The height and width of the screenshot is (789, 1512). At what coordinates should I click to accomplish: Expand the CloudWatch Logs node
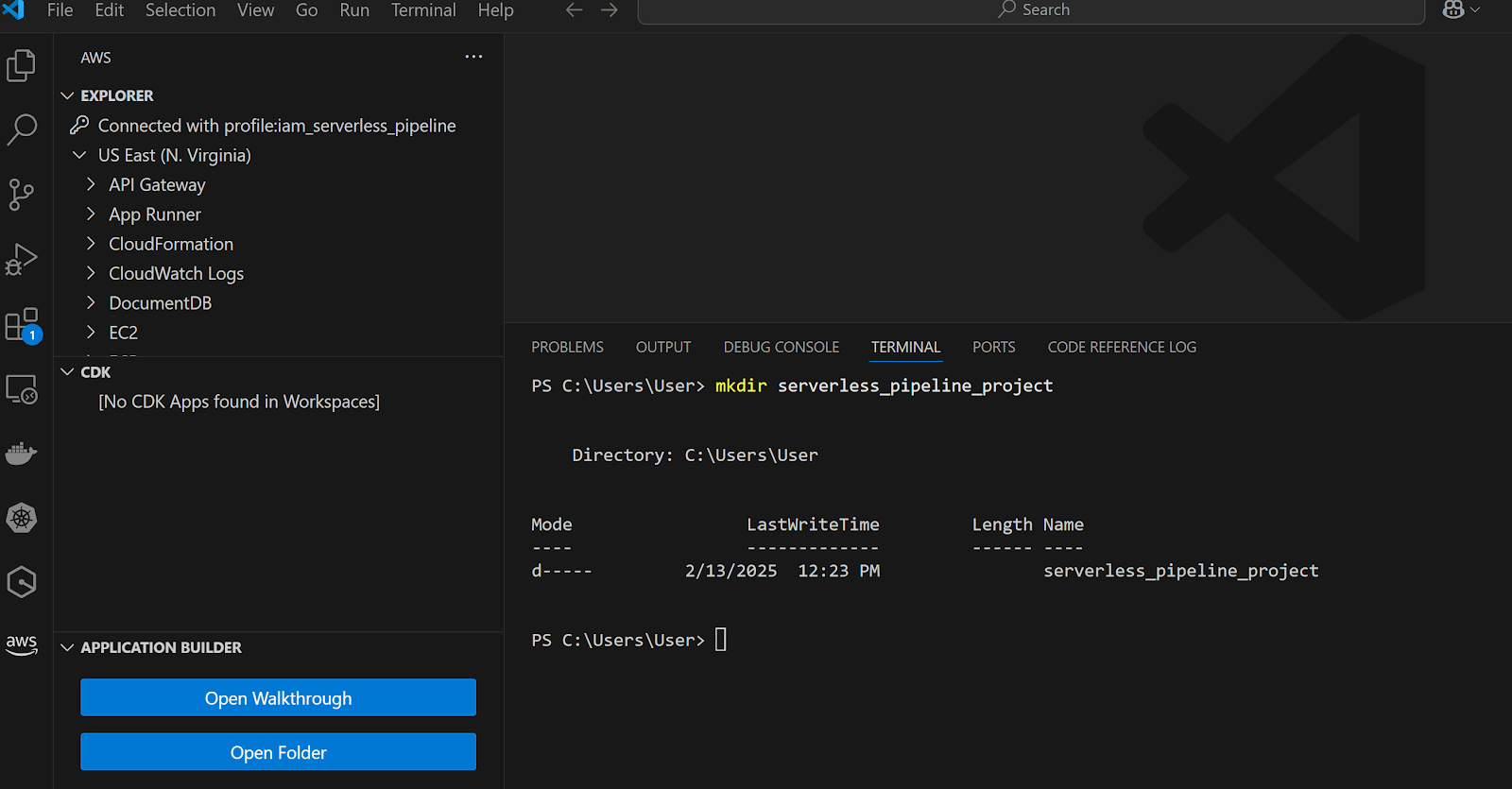pyautogui.click(x=91, y=273)
